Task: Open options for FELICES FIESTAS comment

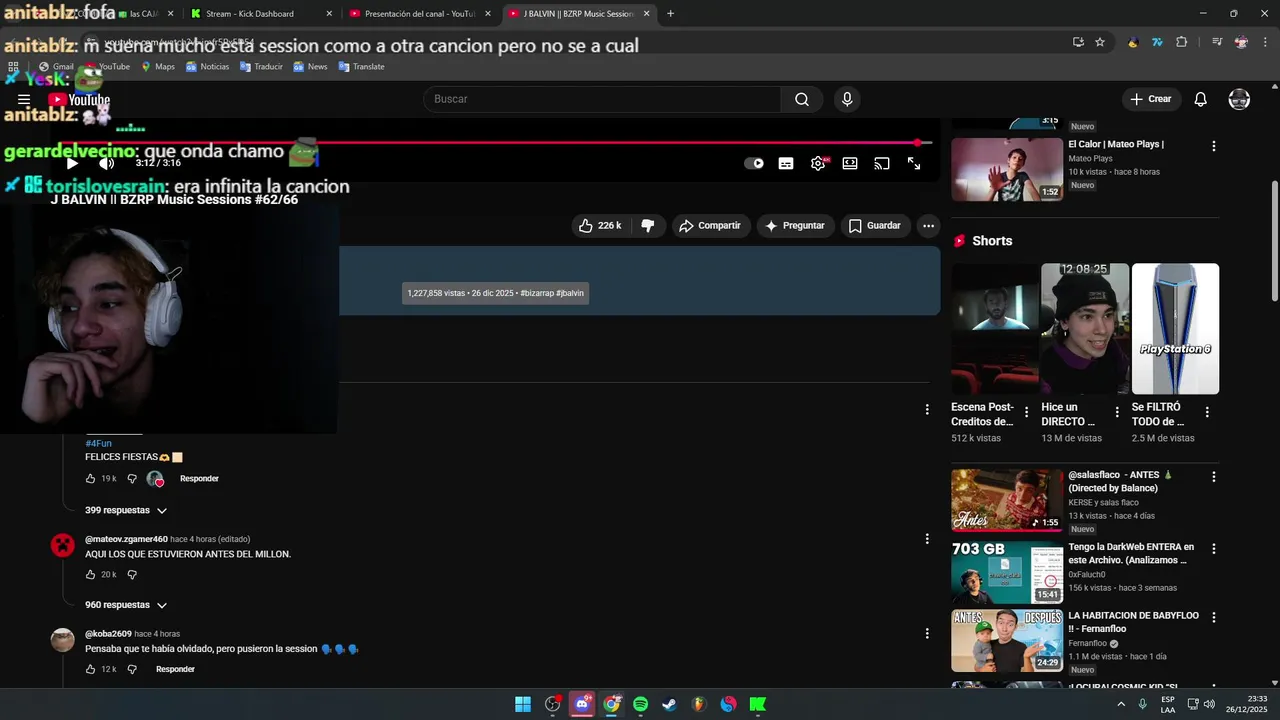Action: [x=927, y=409]
